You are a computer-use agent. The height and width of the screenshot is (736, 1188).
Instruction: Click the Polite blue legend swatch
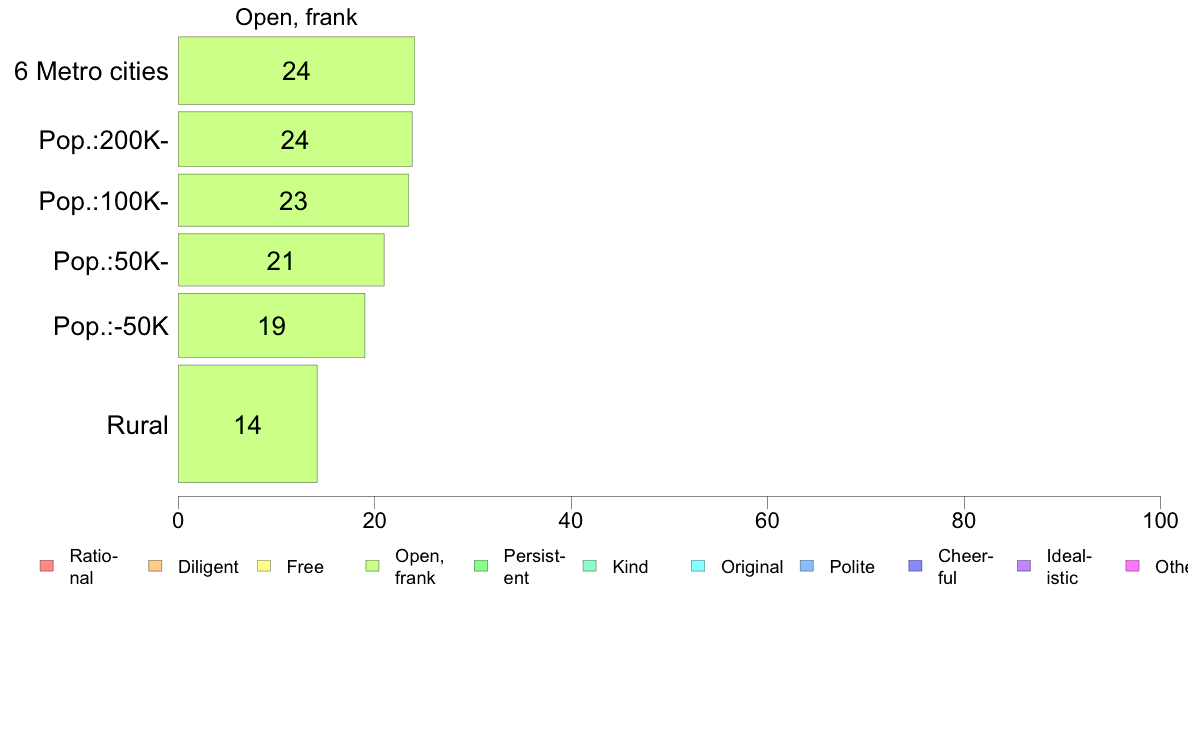tap(807, 566)
